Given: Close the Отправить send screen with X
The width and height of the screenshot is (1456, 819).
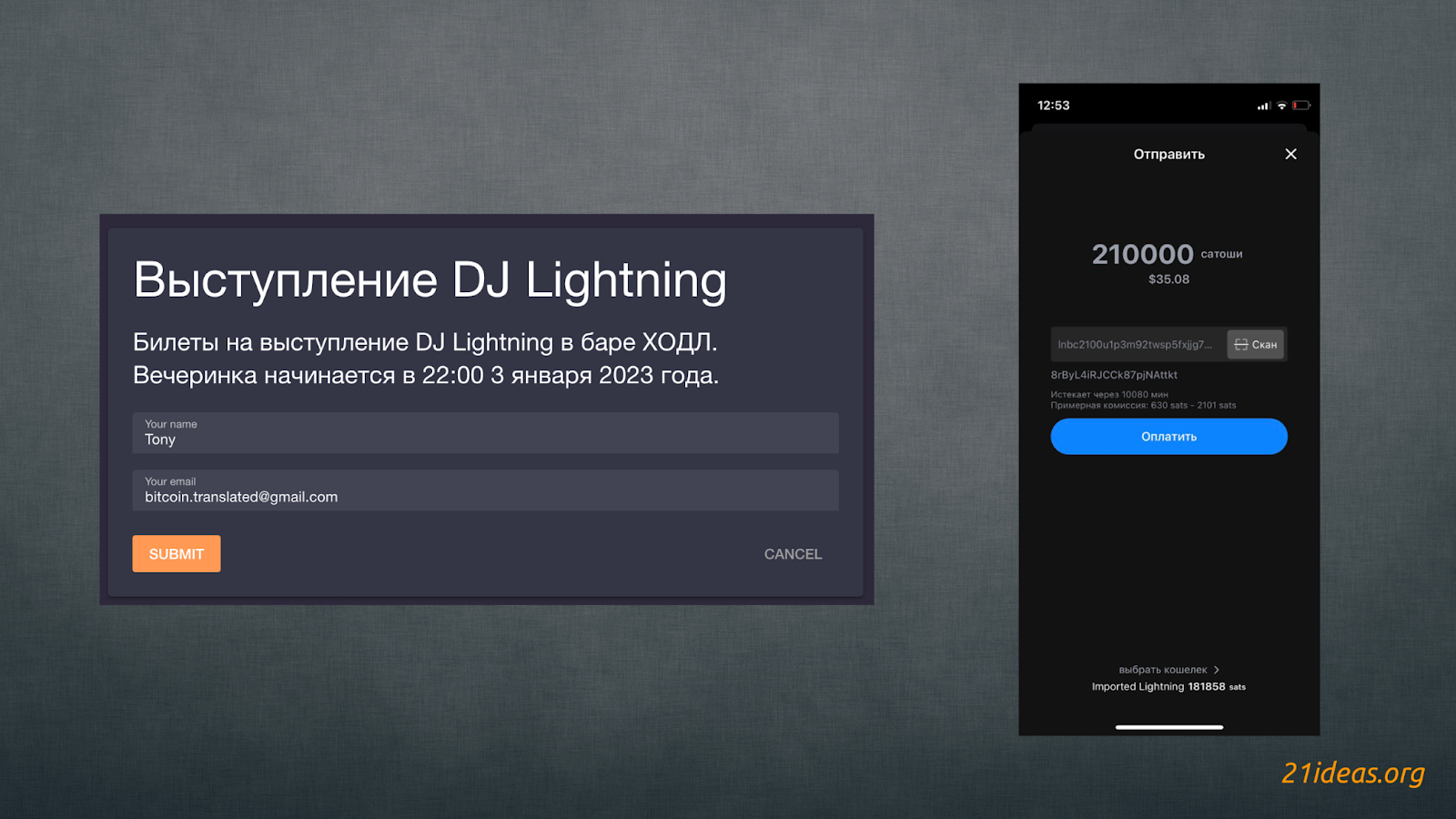Looking at the screenshot, I should [1290, 154].
